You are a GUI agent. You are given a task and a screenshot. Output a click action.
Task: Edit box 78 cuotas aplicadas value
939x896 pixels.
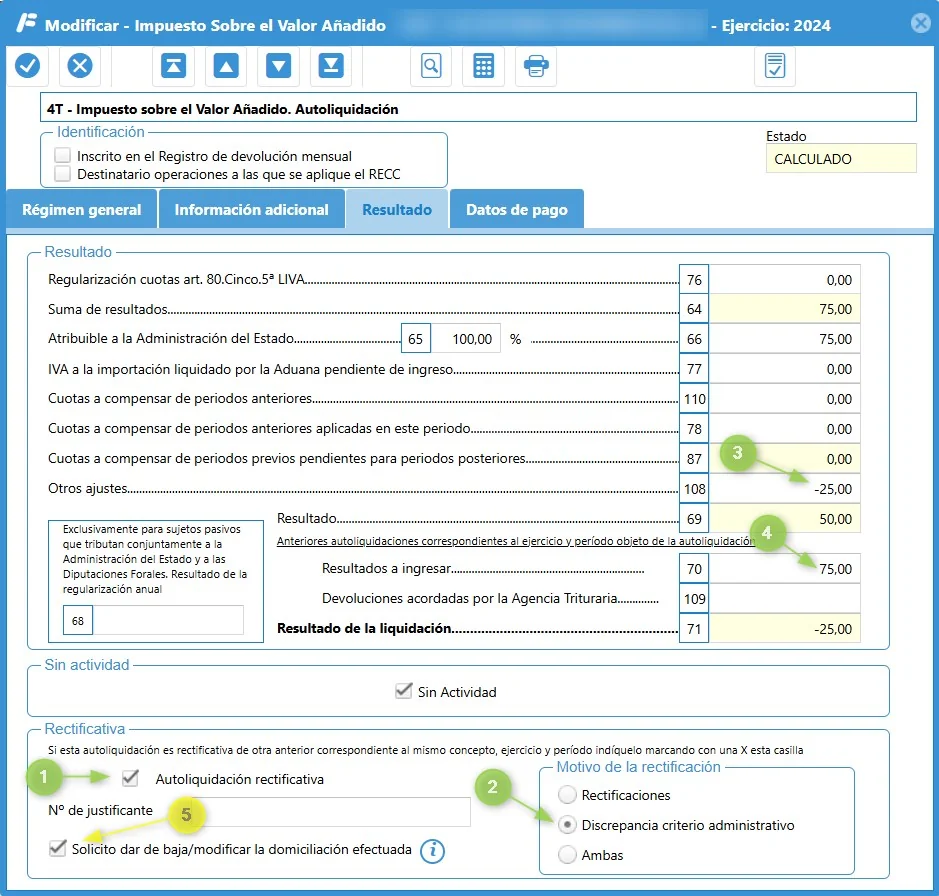784,429
